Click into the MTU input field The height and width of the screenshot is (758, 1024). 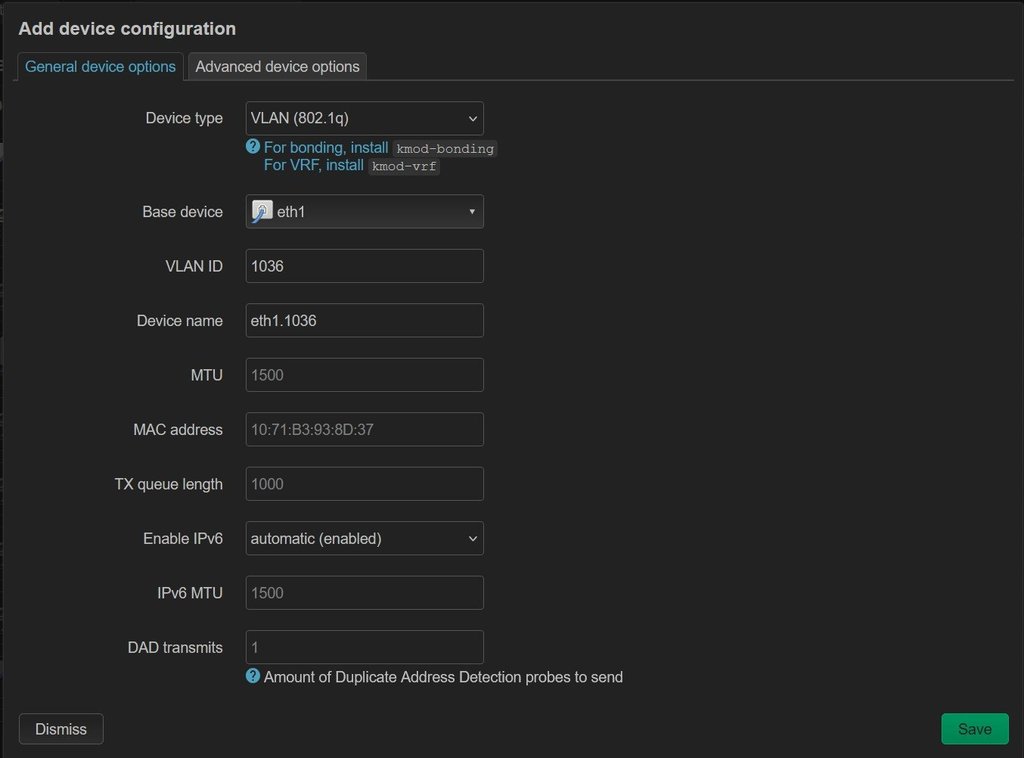click(364, 375)
